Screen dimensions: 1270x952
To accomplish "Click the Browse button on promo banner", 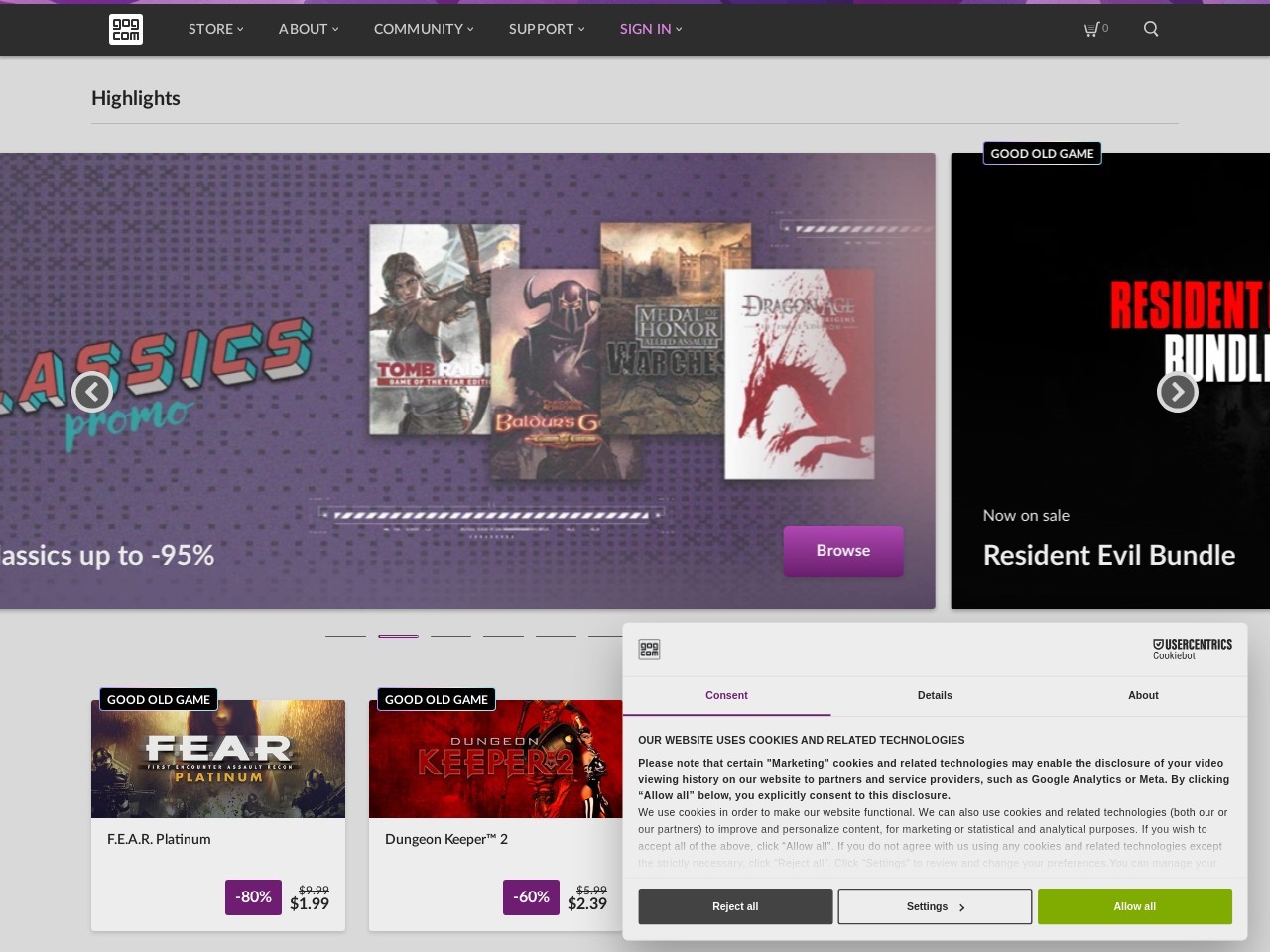I will click(x=843, y=551).
